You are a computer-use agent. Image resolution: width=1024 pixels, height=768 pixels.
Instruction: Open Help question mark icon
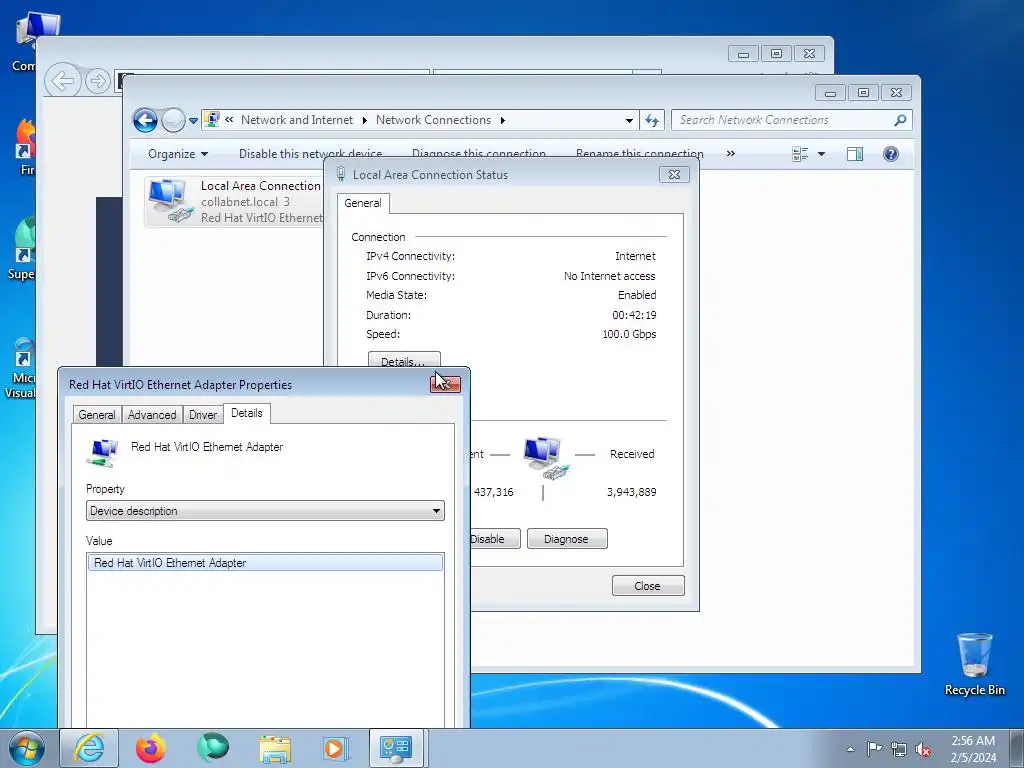(890, 154)
